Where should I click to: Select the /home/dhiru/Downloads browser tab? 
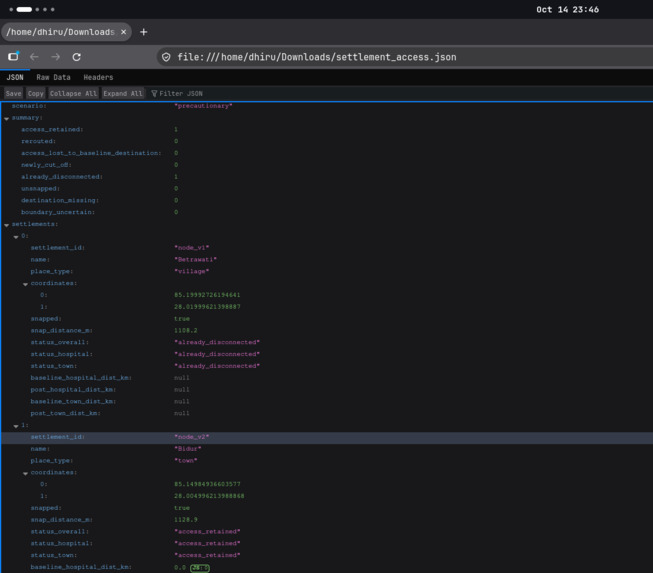point(66,32)
